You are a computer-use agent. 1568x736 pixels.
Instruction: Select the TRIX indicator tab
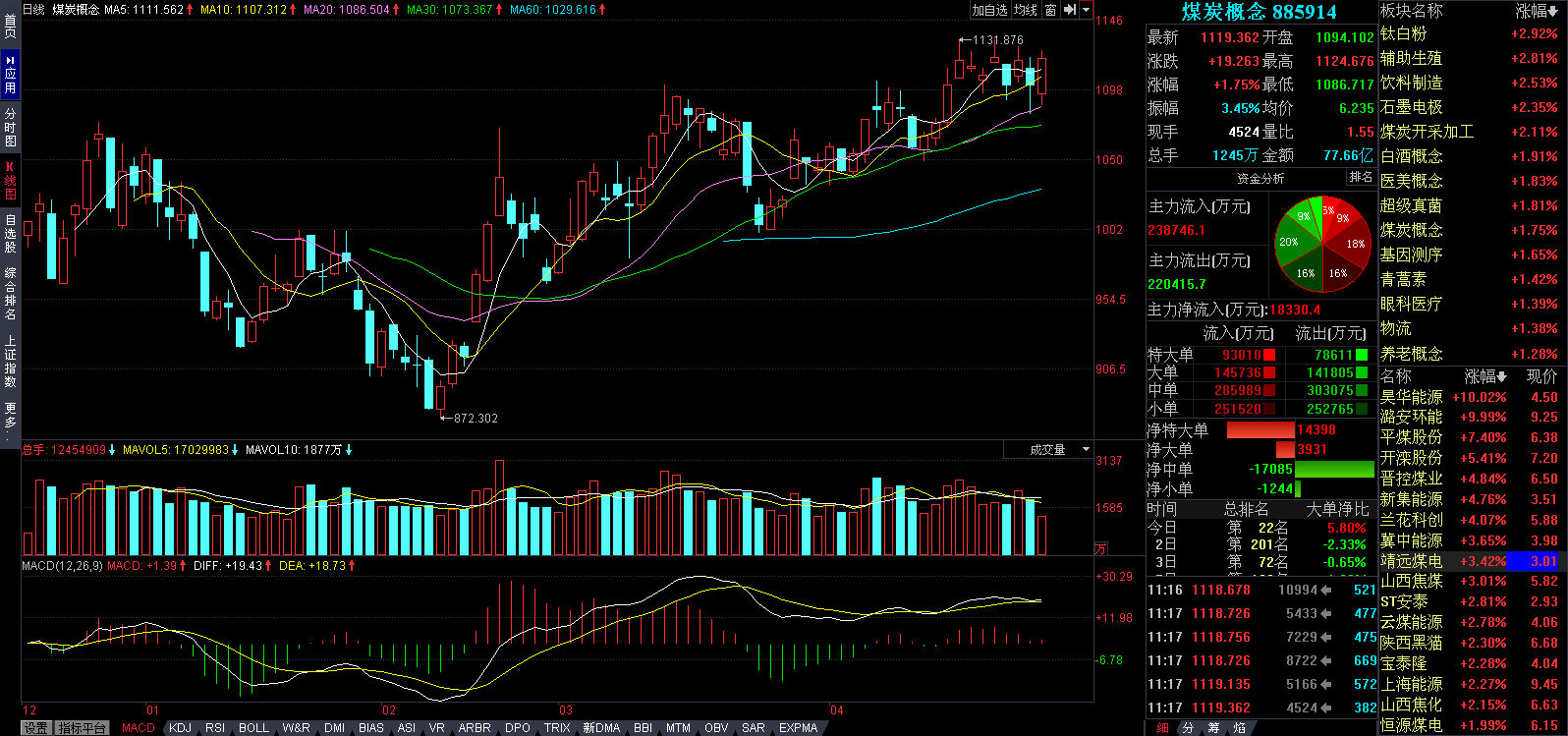557,728
